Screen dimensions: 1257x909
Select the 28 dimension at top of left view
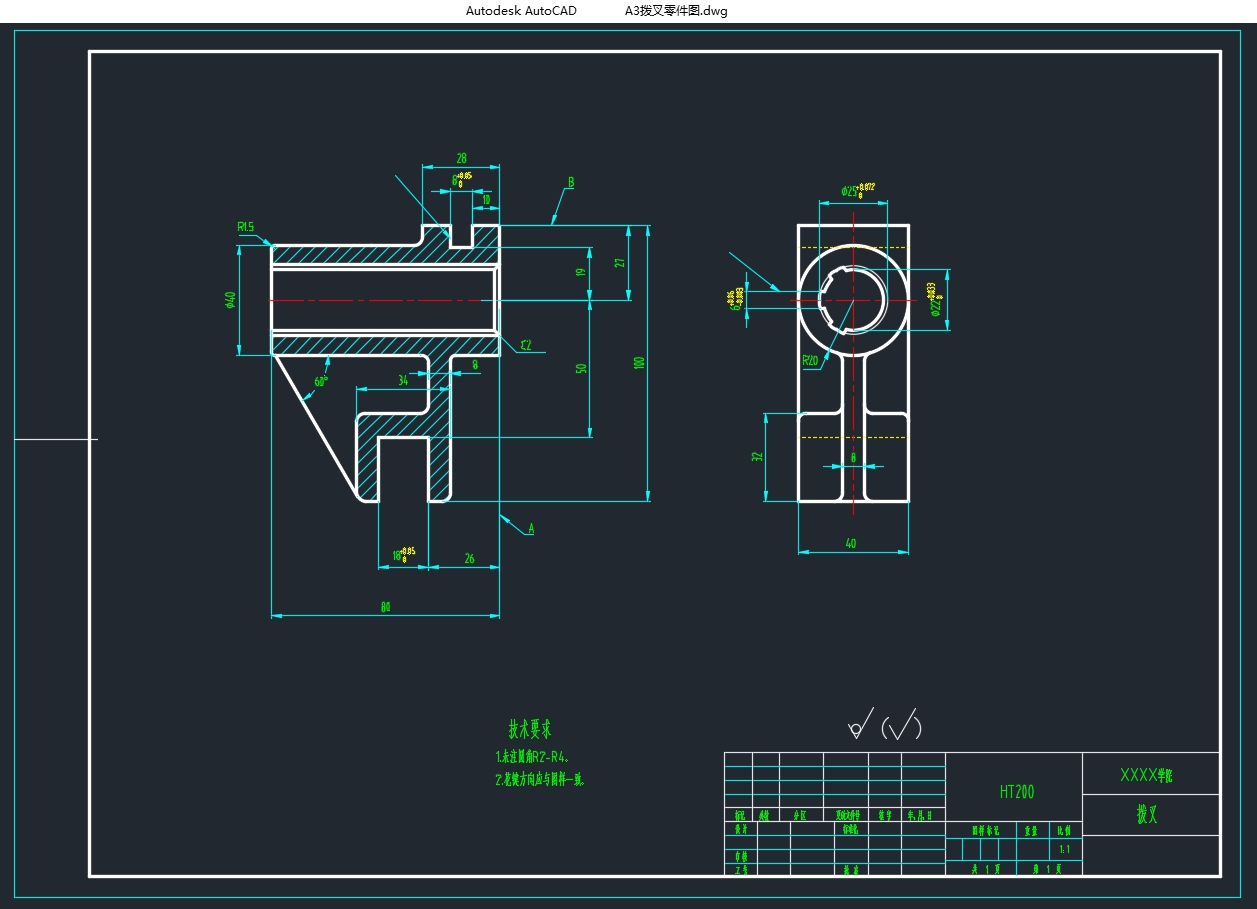tap(461, 158)
